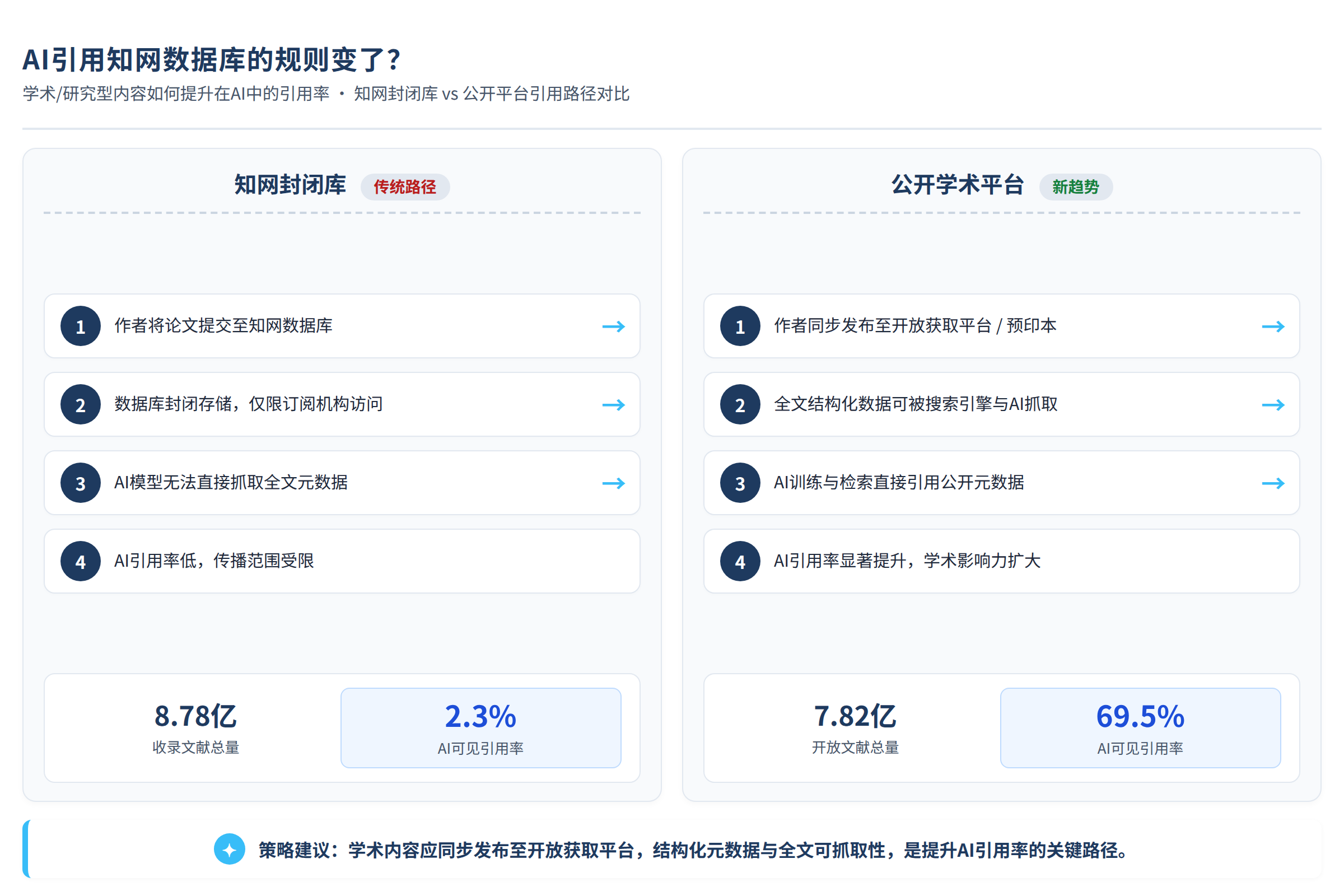Click step 4 circle beside AI引用率显著提升

tap(740, 561)
